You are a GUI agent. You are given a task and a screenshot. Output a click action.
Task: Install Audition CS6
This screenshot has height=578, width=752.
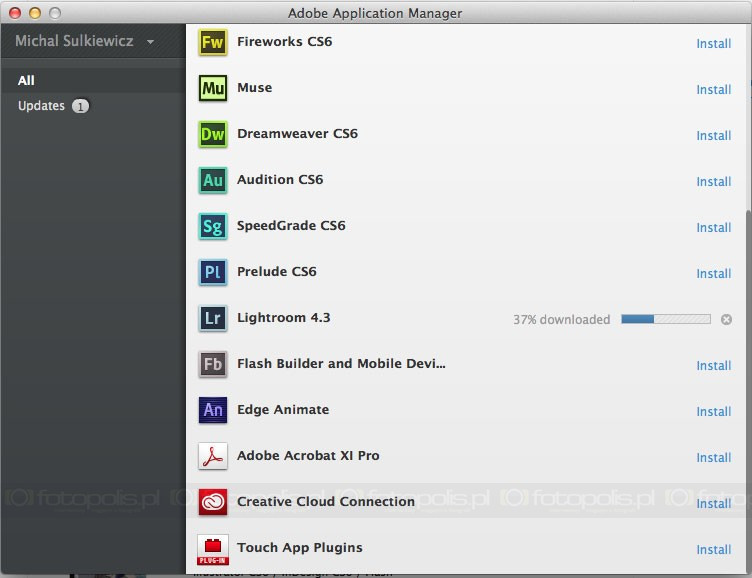[x=714, y=182]
